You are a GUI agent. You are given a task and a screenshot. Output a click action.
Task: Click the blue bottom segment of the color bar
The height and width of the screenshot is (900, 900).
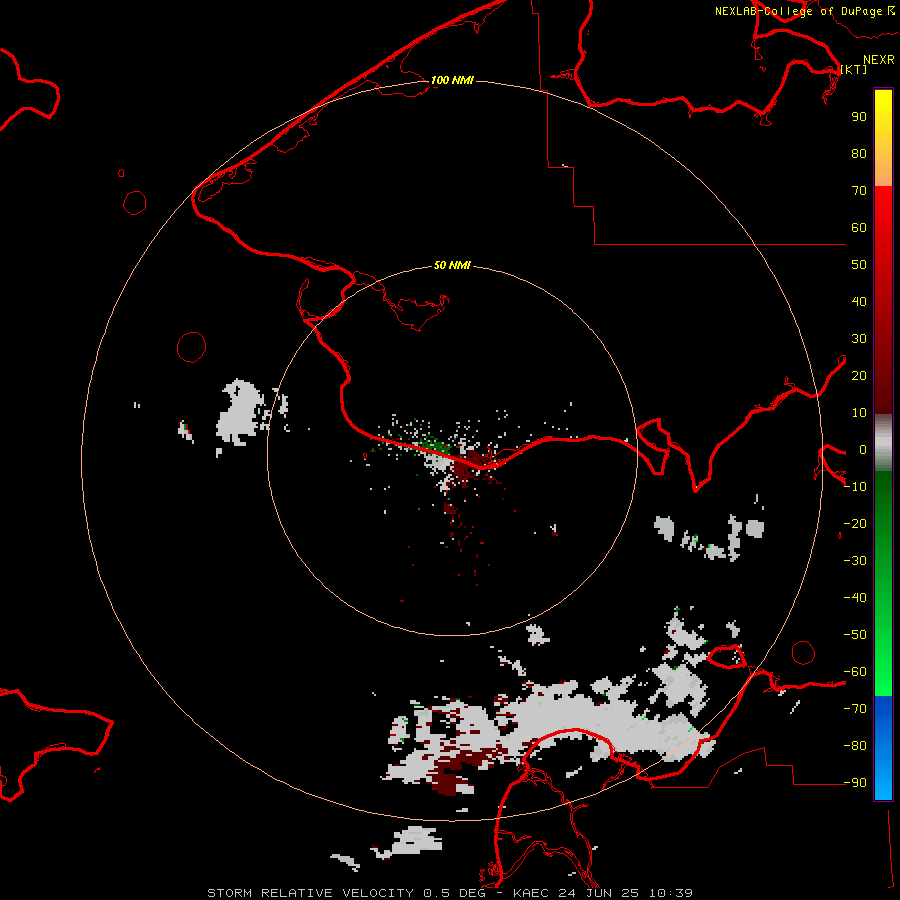(x=883, y=747)
